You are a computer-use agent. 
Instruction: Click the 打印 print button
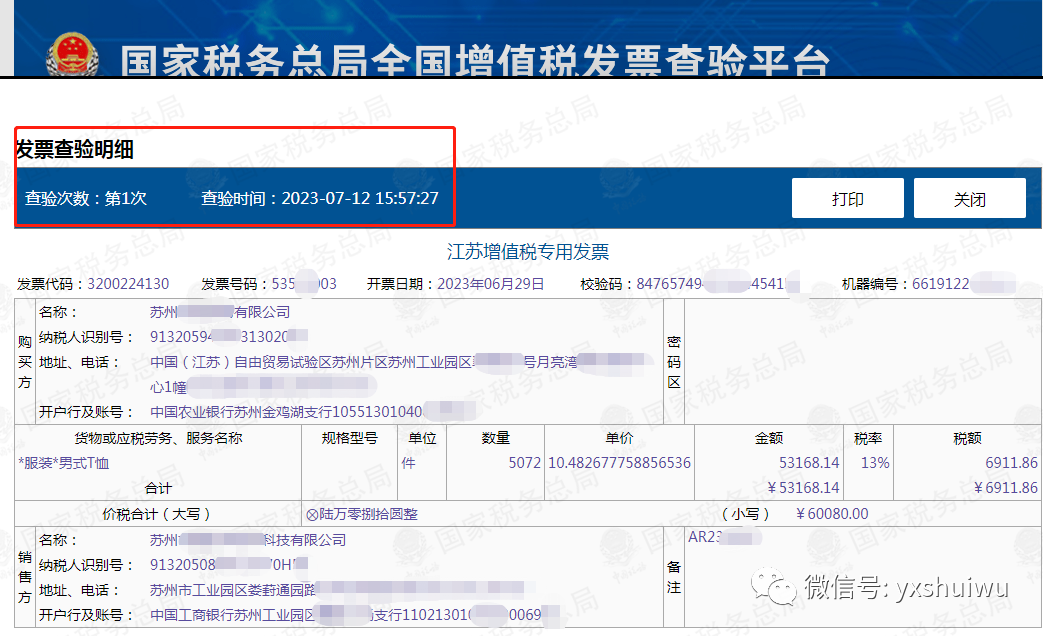coord(847,198)
